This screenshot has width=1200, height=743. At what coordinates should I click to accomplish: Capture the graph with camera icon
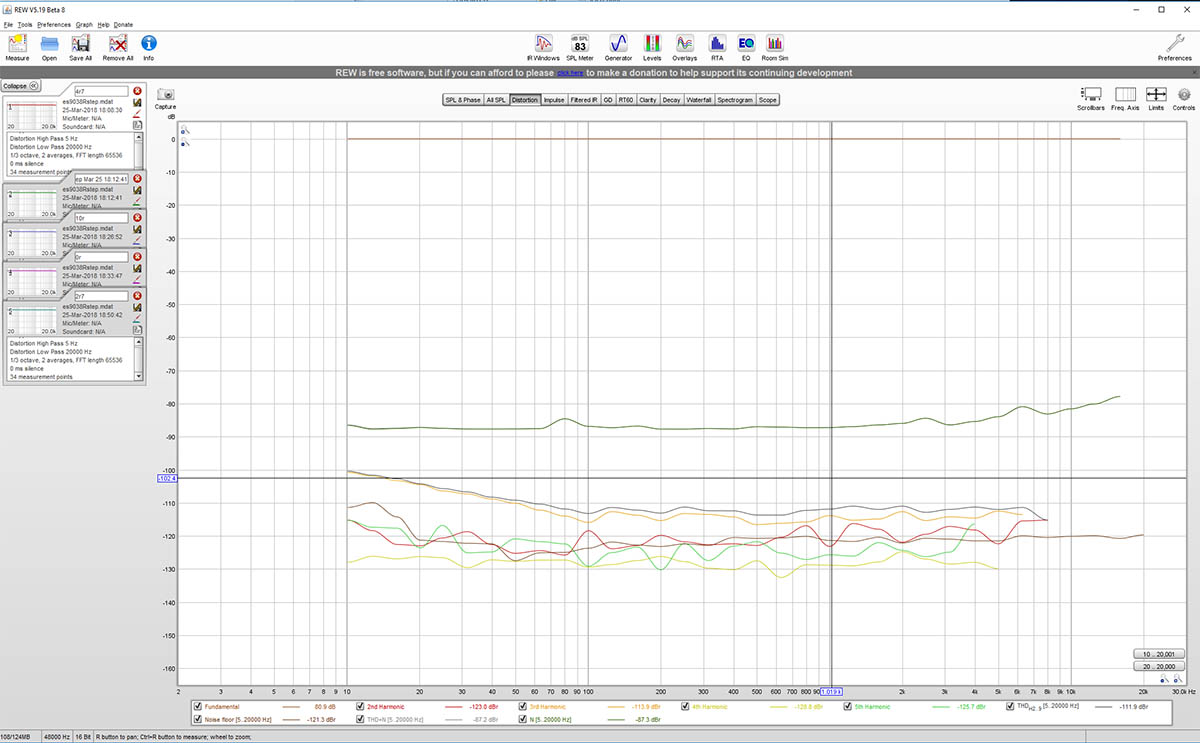165,94
